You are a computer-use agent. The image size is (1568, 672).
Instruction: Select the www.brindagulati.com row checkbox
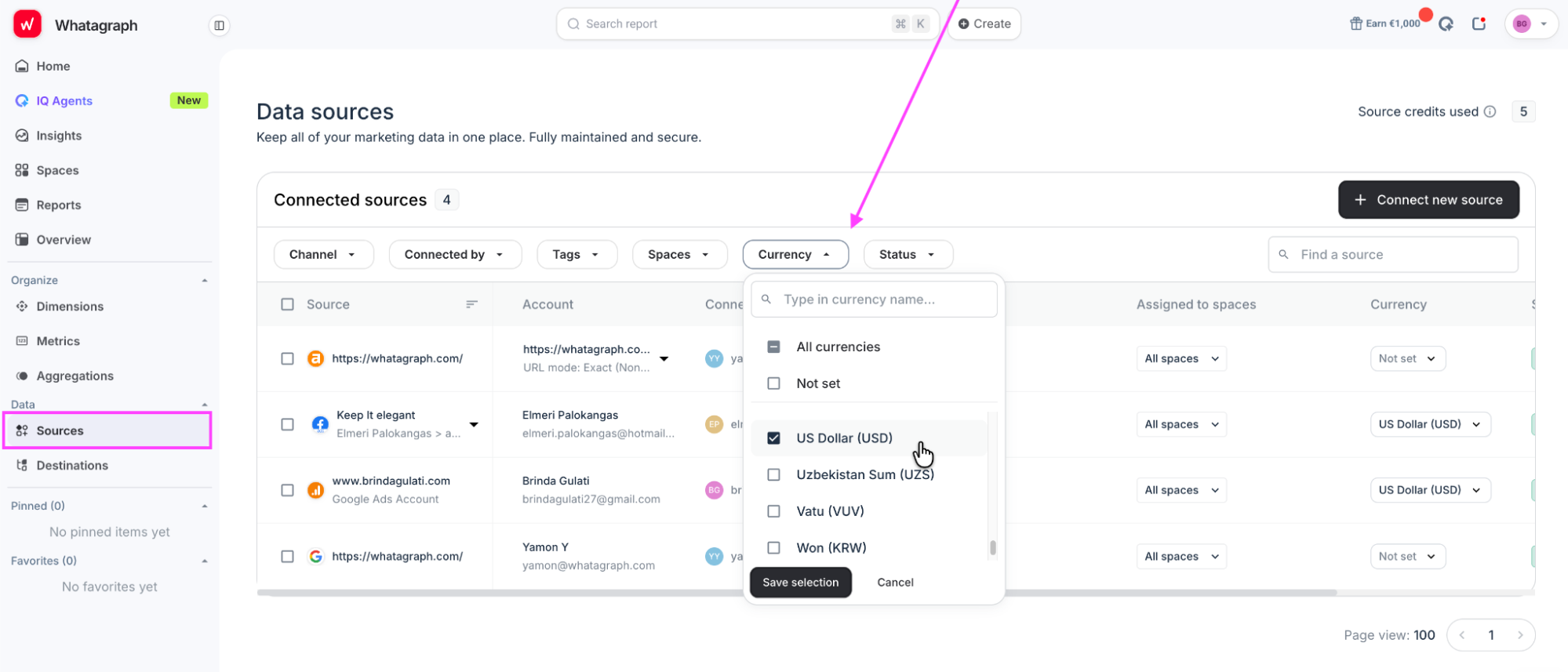pos(288,490)
